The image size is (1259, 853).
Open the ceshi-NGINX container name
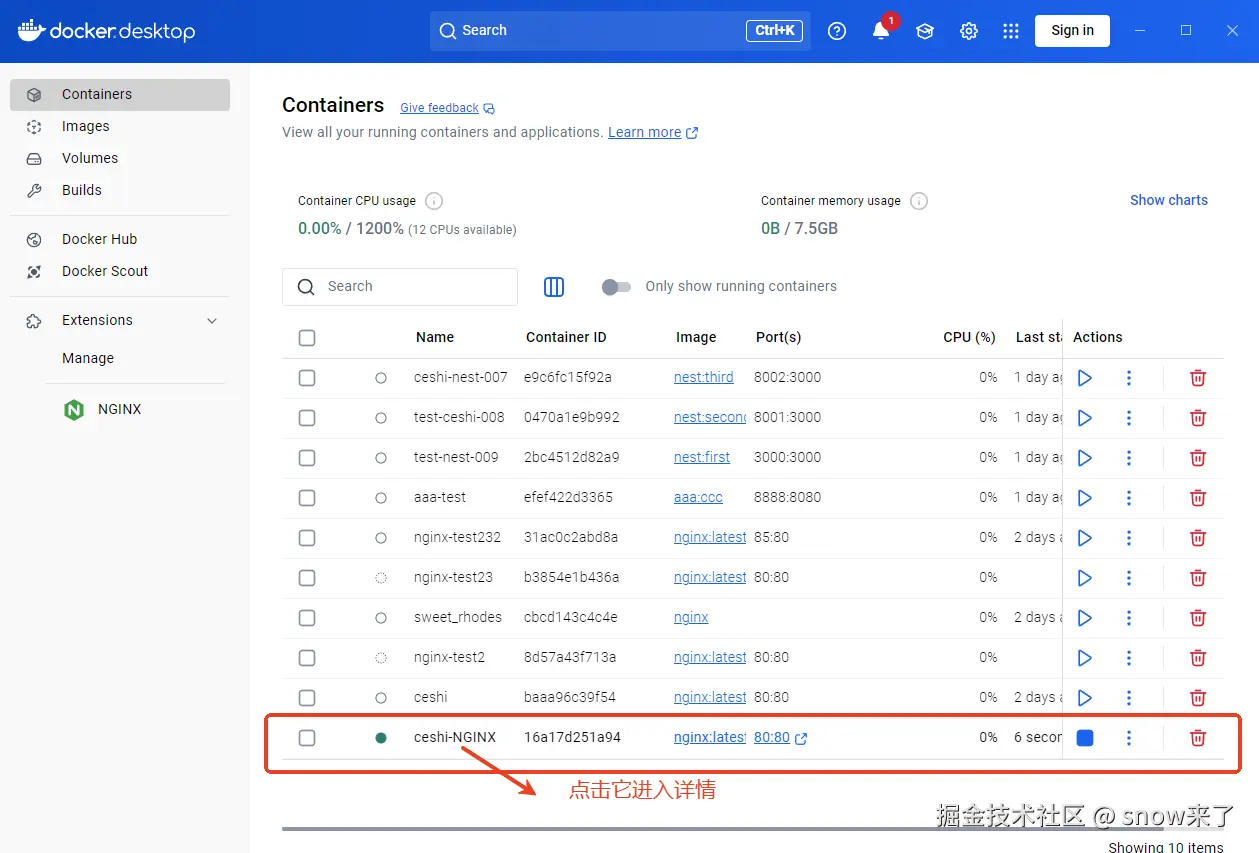pyautogui.click(x=455, y=738)
